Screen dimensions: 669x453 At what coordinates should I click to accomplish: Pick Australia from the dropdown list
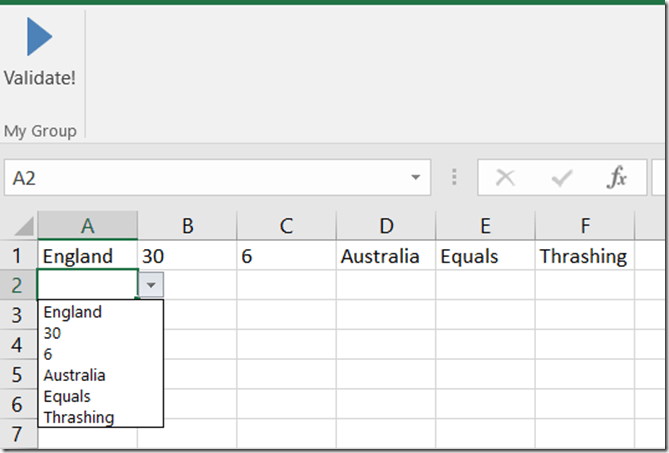click(75, 375)
